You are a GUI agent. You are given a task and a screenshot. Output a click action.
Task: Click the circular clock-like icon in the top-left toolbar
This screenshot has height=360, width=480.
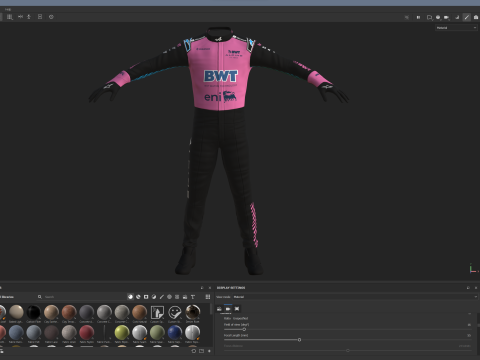(51, 17)
